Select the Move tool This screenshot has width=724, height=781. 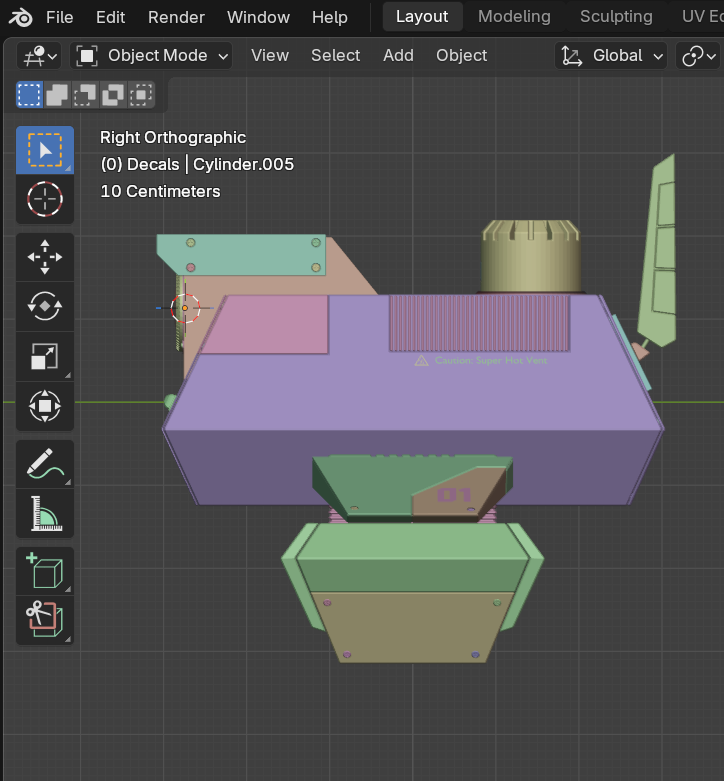click(x=45, y=257)
